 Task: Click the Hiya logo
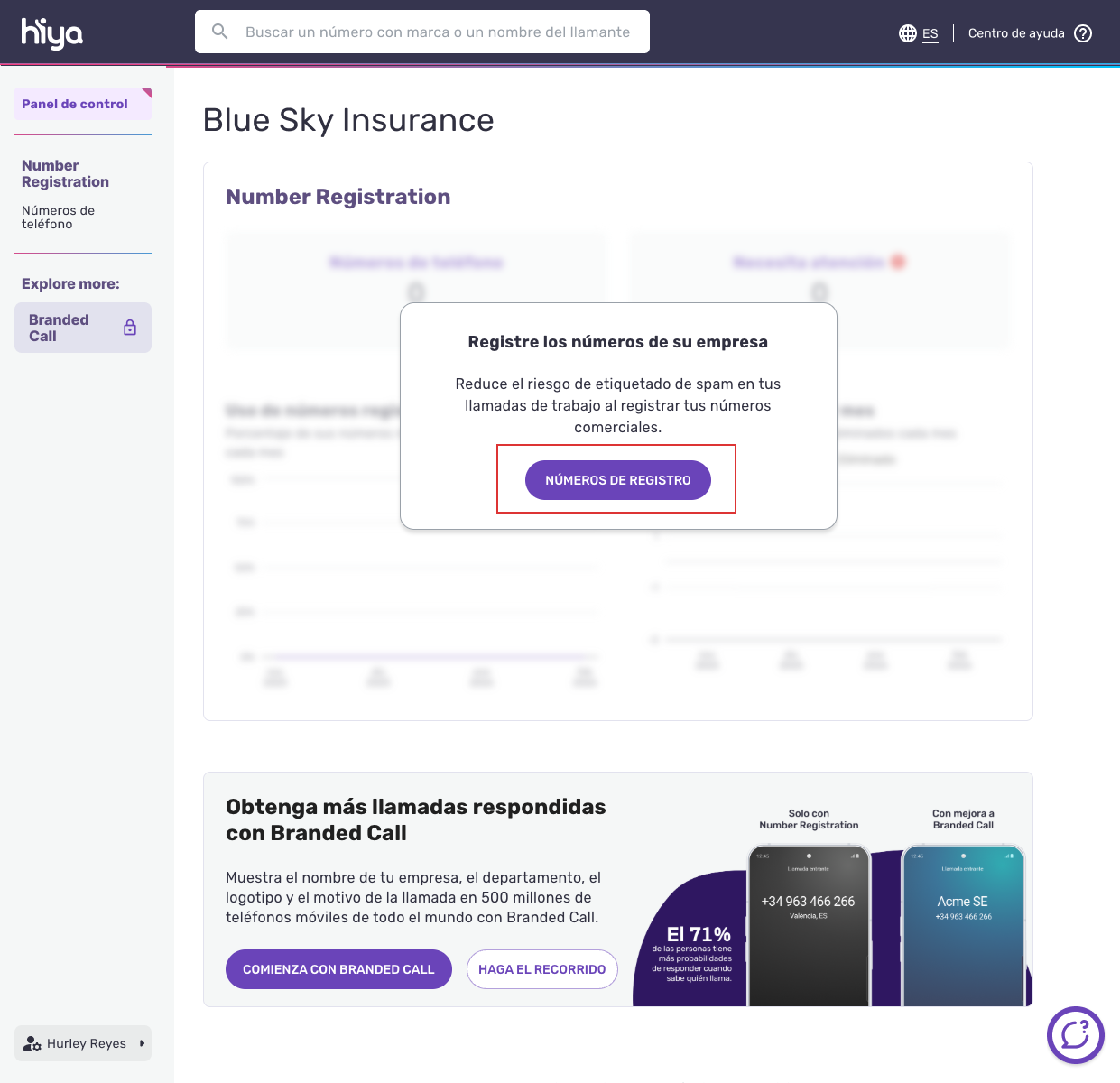tap(52, 33)
